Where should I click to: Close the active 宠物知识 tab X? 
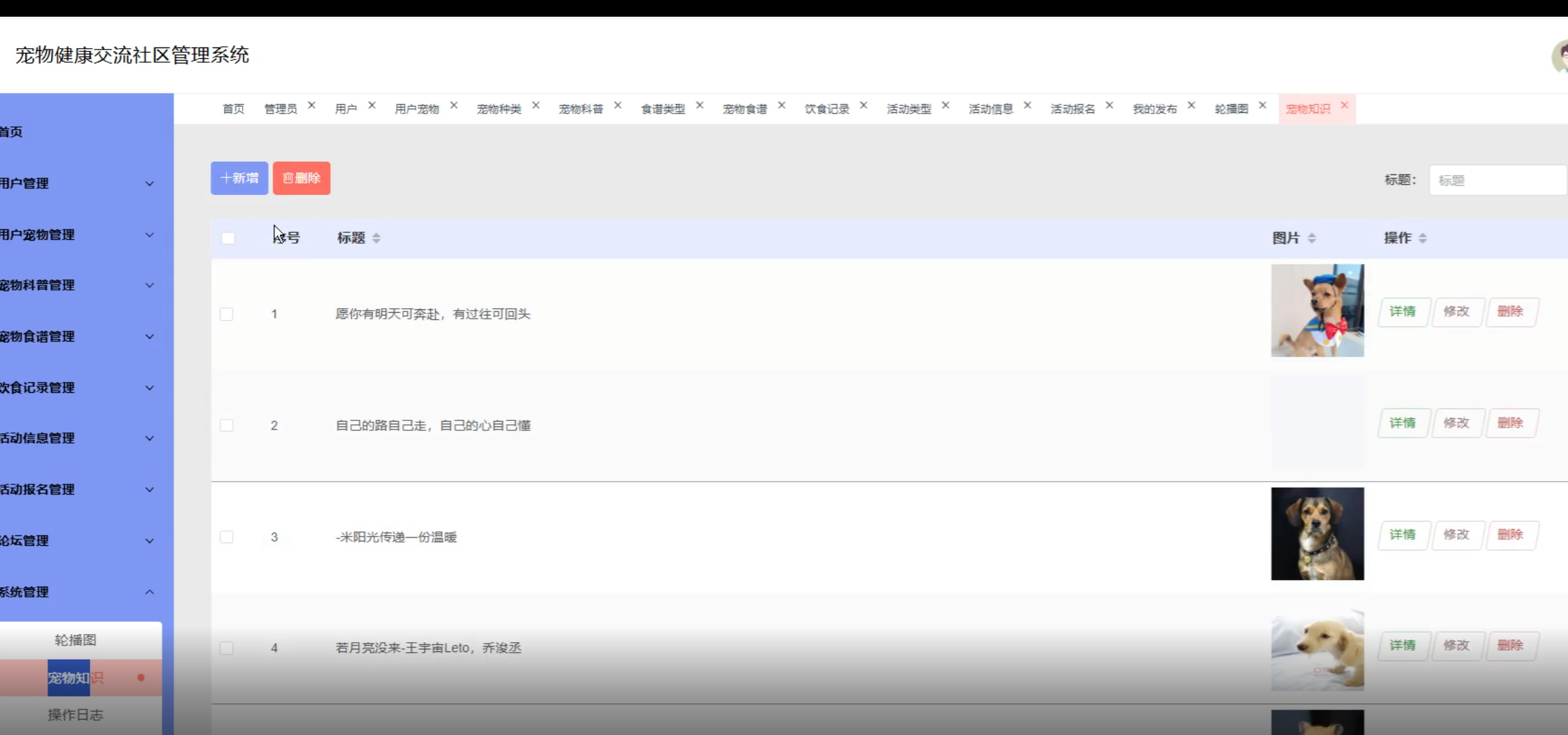coord(1344,106)
